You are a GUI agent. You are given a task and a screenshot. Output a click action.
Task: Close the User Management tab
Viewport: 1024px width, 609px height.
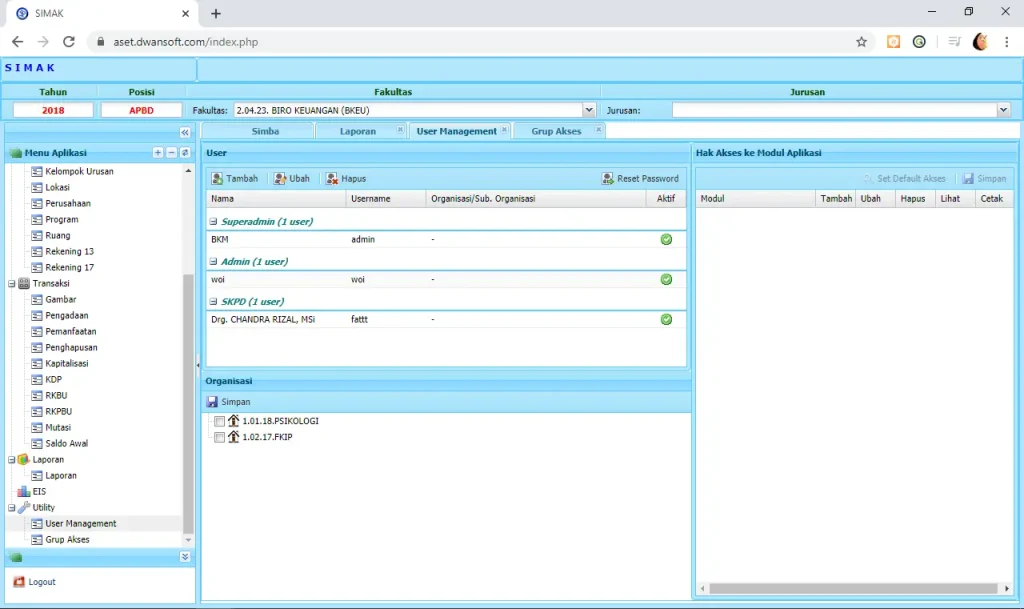[505, 129]
